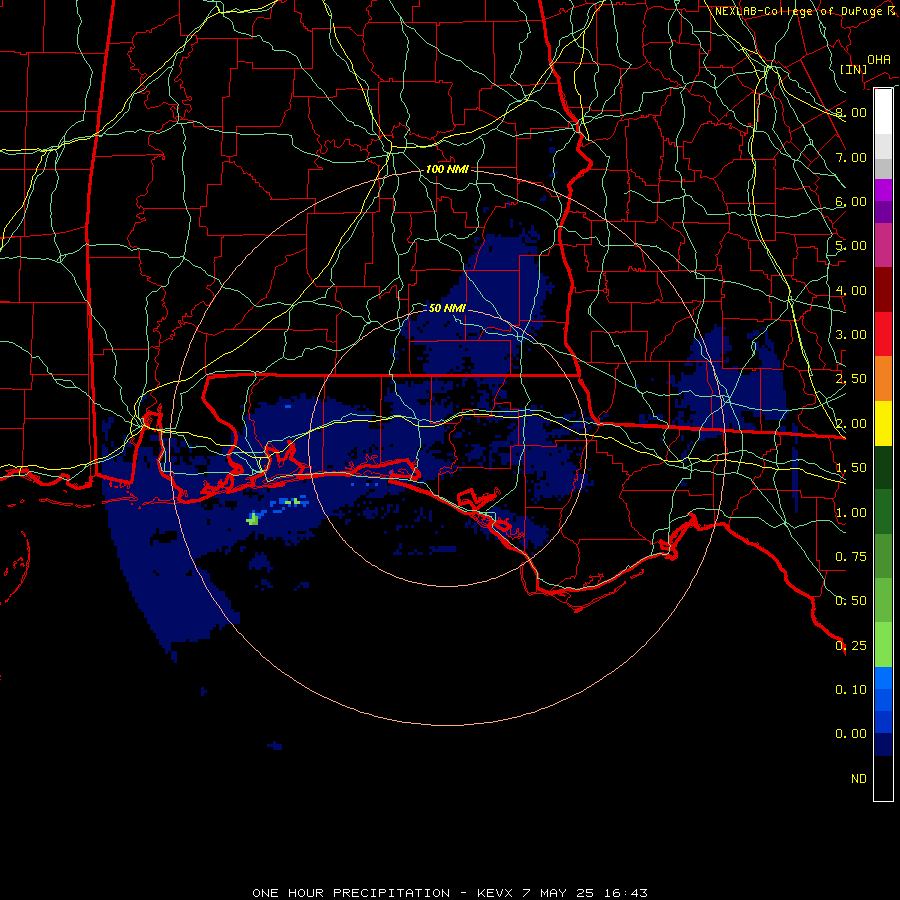Pick the orange color on the scale
Screen dimensions: 900x900
[883, 379]
